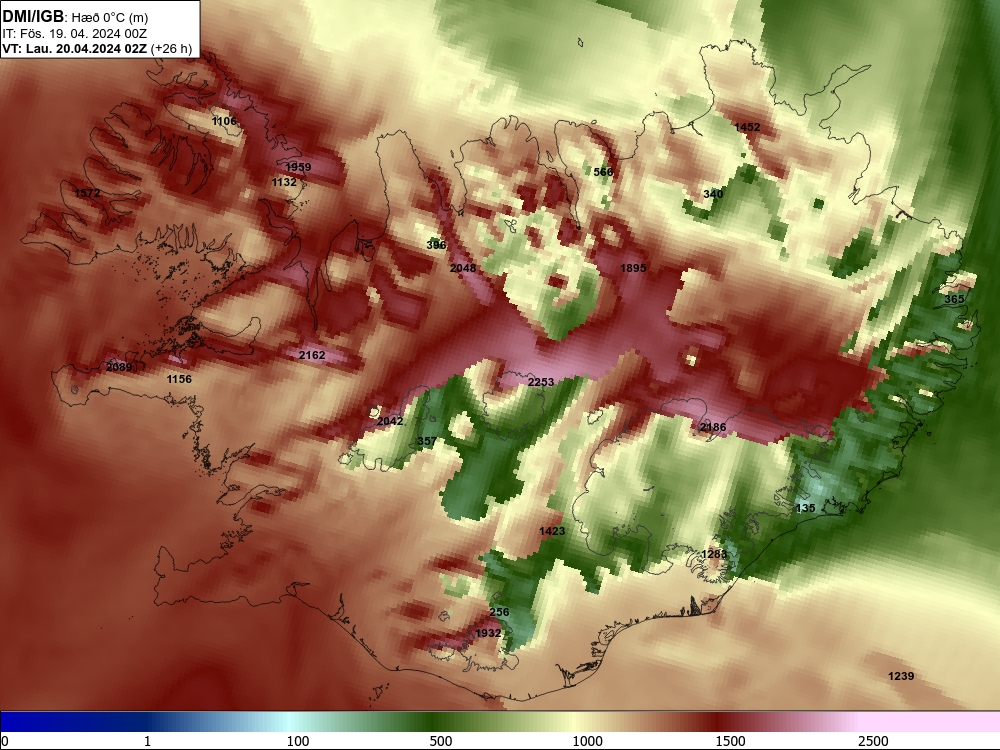Viewport: 1000px width, 750px height.
Task: Click the DMI/IGB title text
Action: pyautogui.click(x=33, y=16)
